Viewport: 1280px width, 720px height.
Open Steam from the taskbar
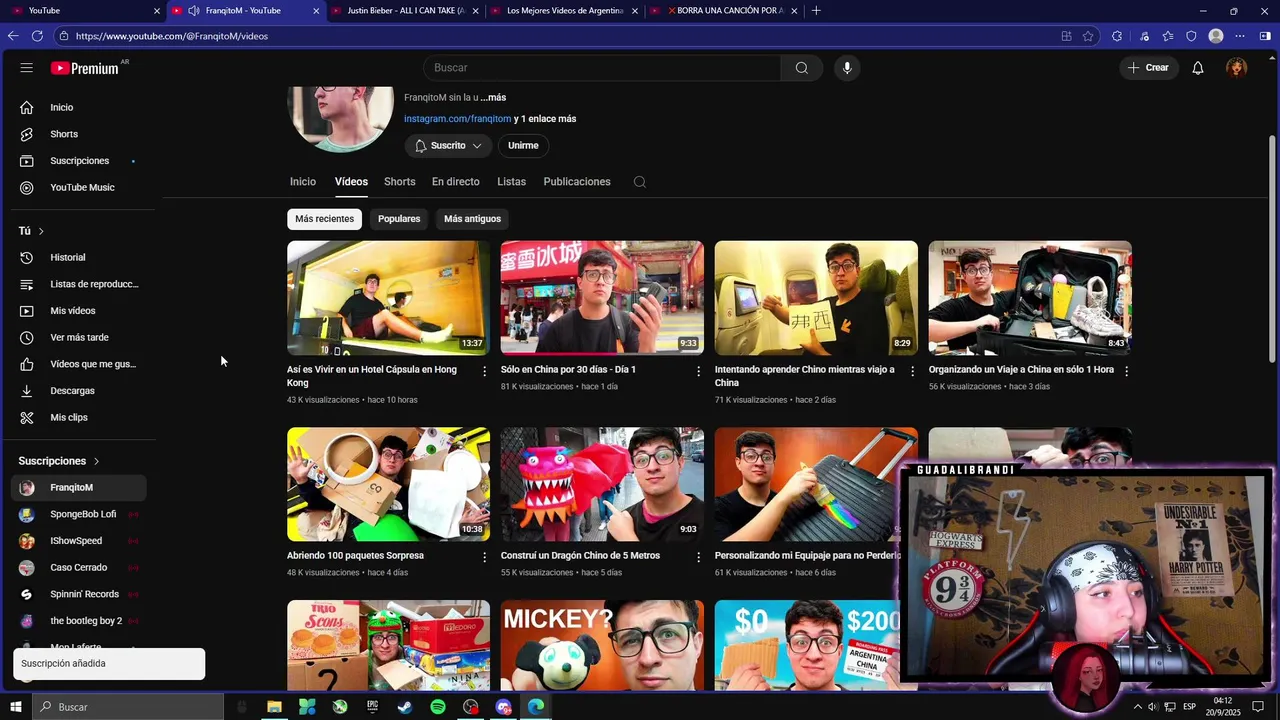pyautogui.click(x=405, y=707)
